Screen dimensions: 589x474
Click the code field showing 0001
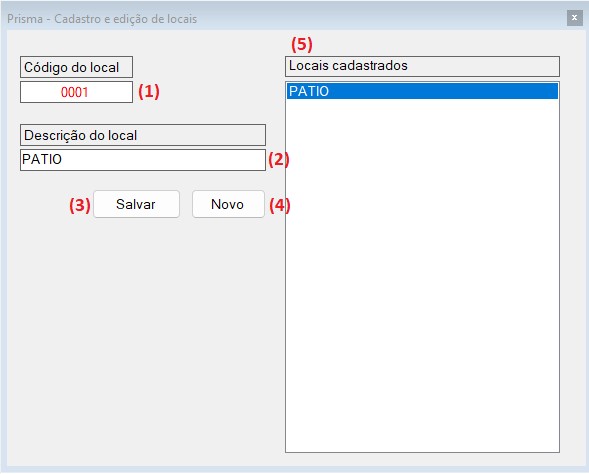tap(76, 92)
